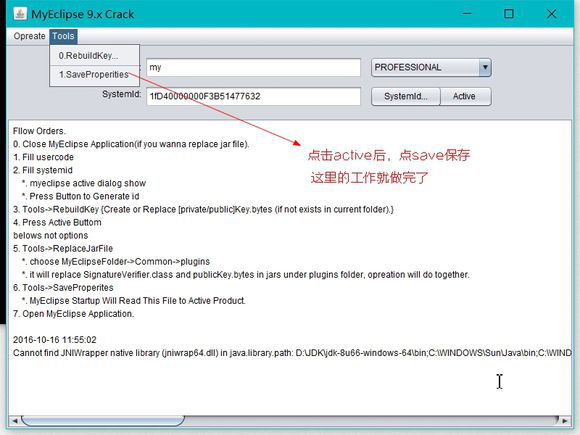This screenshot has height=435, width=580.
Task: Open the PROFESSIONAL combo box
Action: click(x=431, y=67)
